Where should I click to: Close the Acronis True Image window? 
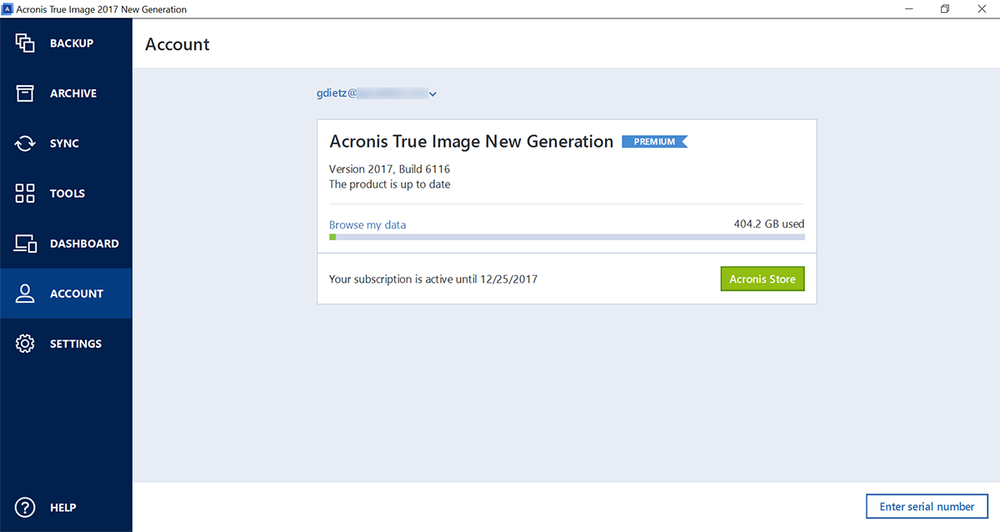coord(982,9)
